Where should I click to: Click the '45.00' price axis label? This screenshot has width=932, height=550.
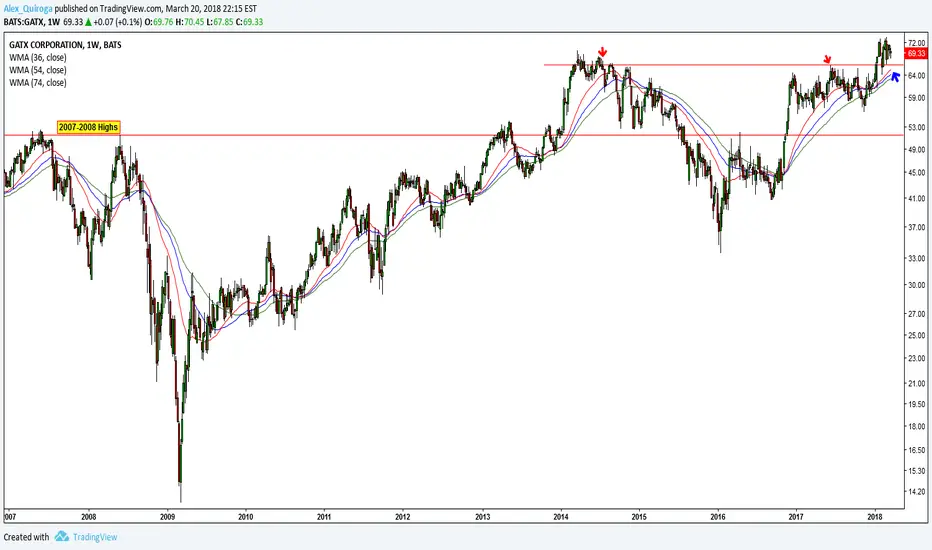917,172
